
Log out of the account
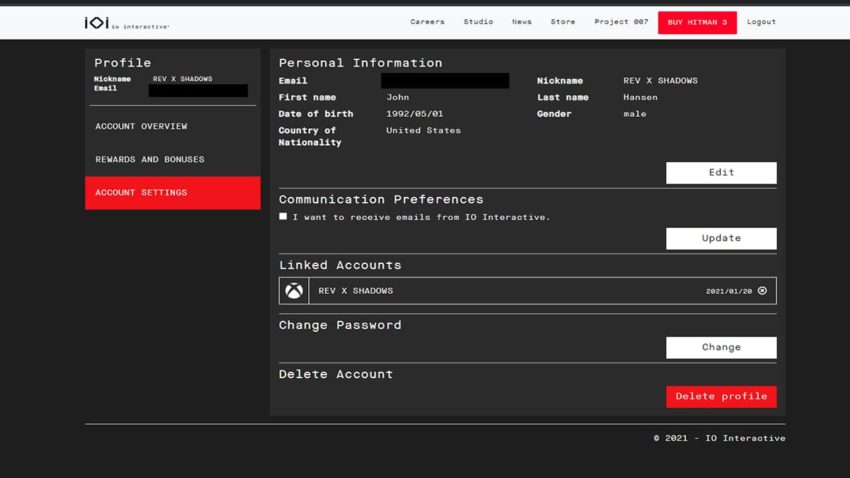click(x=761, y=22)
